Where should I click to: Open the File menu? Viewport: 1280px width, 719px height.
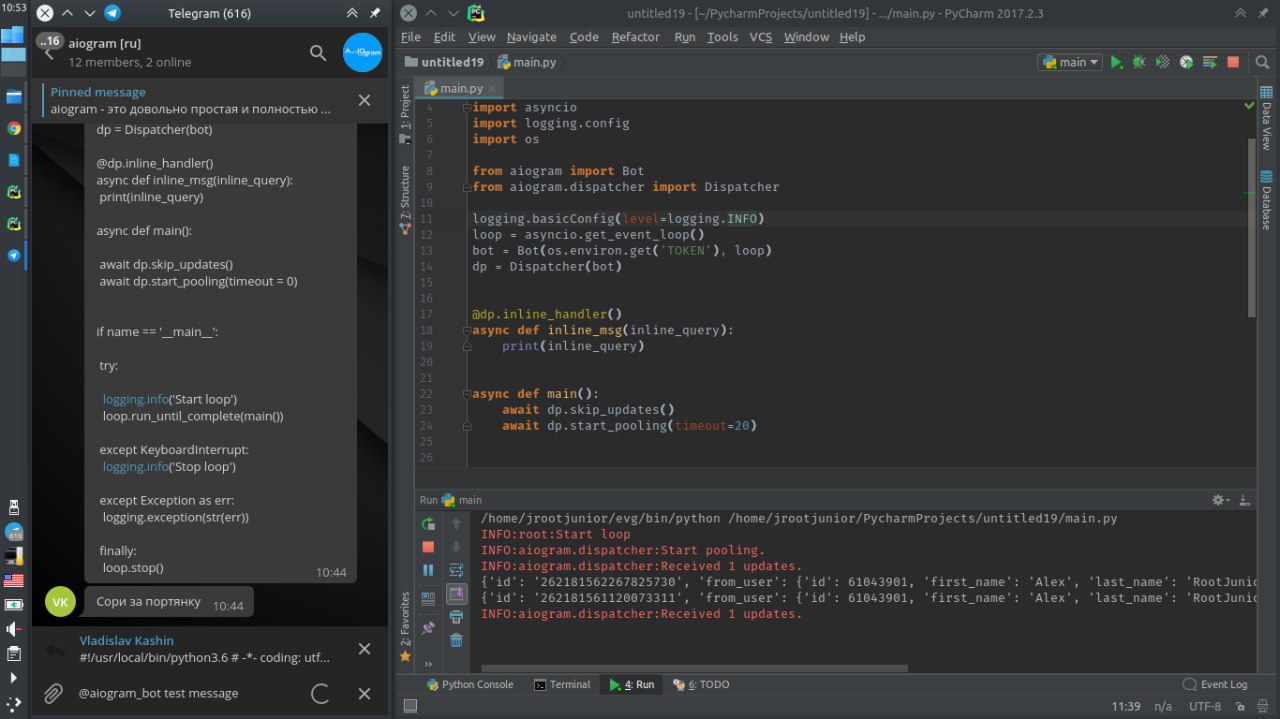(411, 37)
